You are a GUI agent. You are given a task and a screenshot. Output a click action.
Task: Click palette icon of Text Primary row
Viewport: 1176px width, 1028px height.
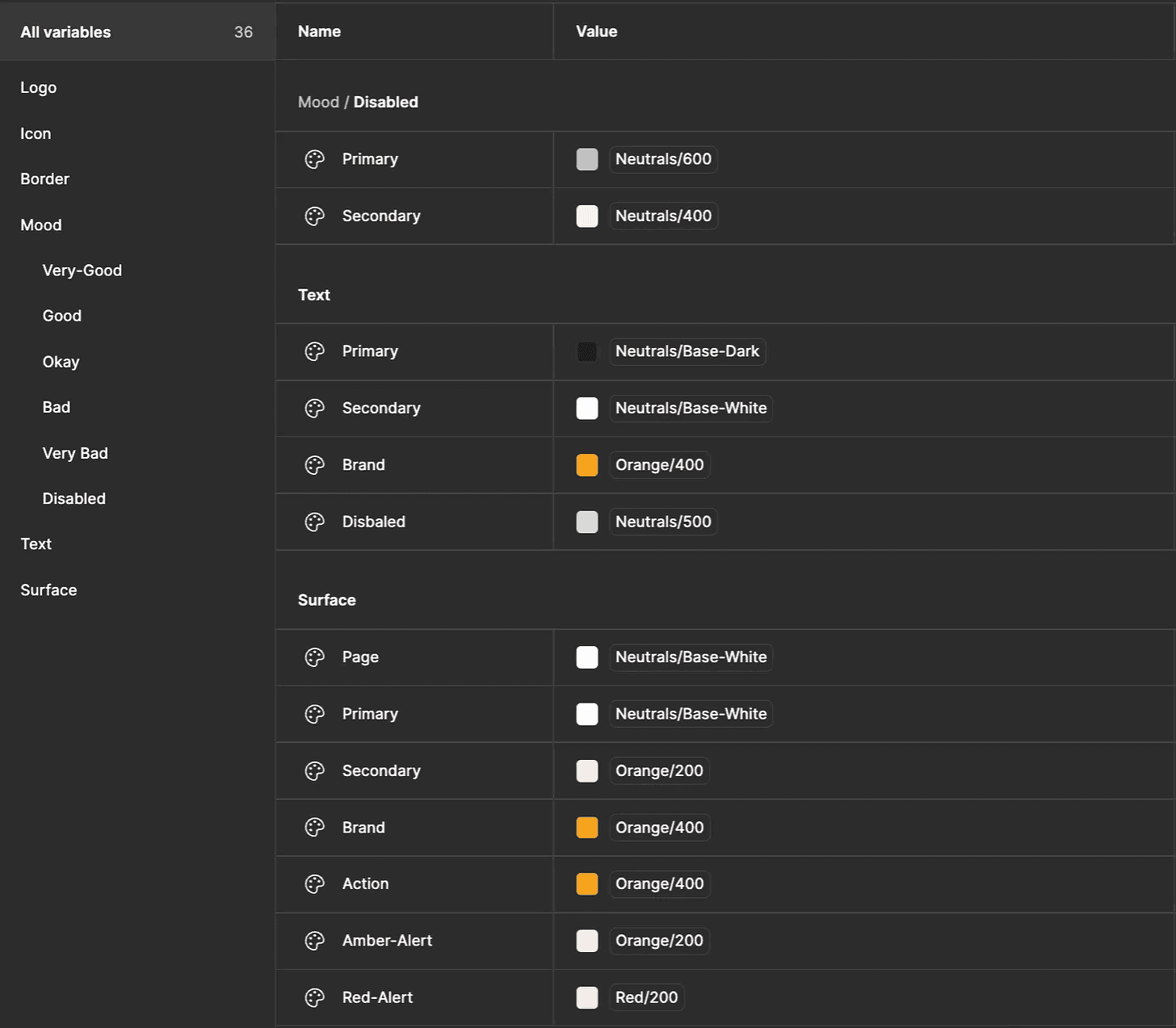pyautogui.click(x=314, y=351)
